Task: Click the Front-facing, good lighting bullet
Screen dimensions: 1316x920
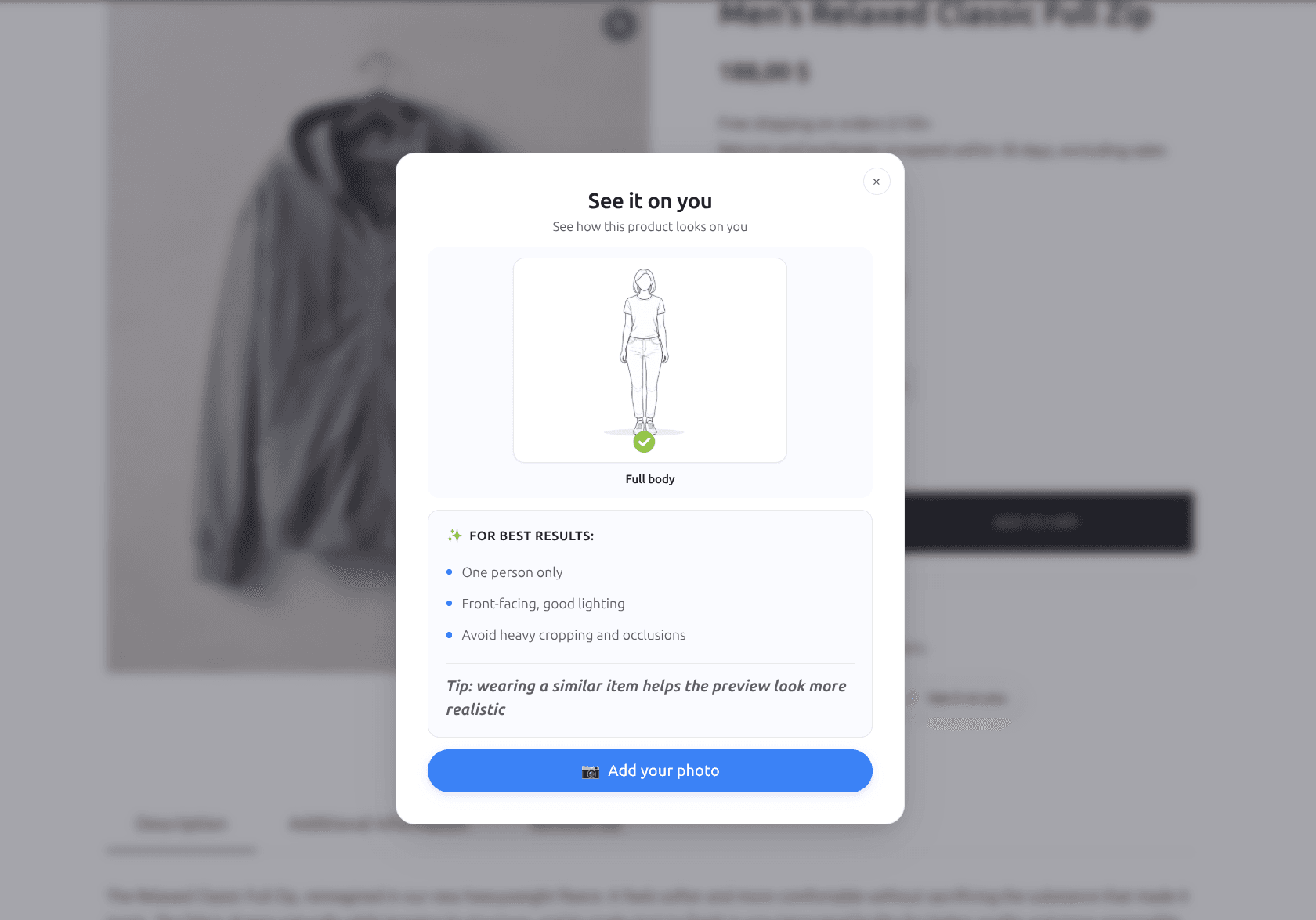Action: (544, 604)
